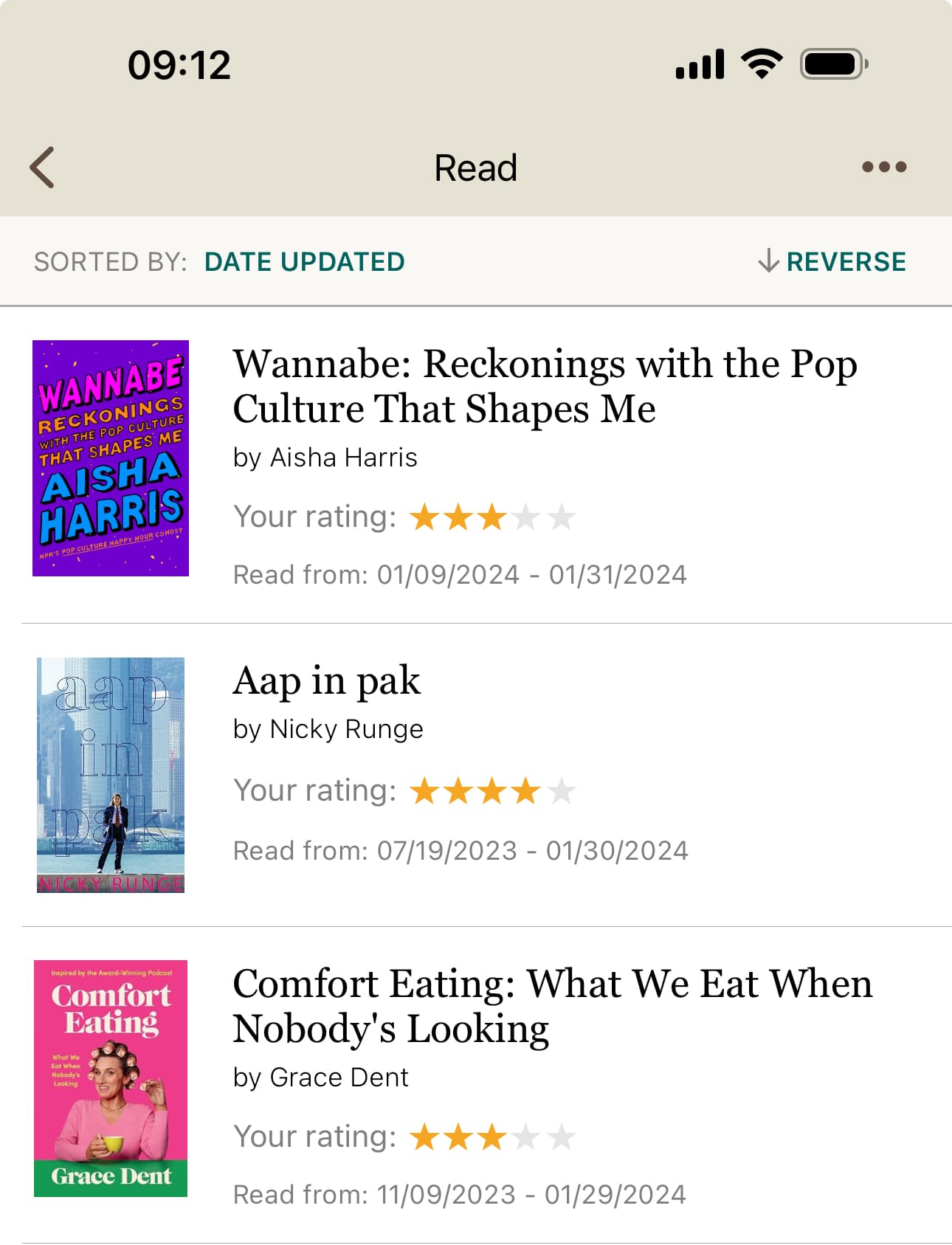Tap the down arrow beside REVERSE
The width and height of the screenshot is (952, 1245).
coord(768,261)
